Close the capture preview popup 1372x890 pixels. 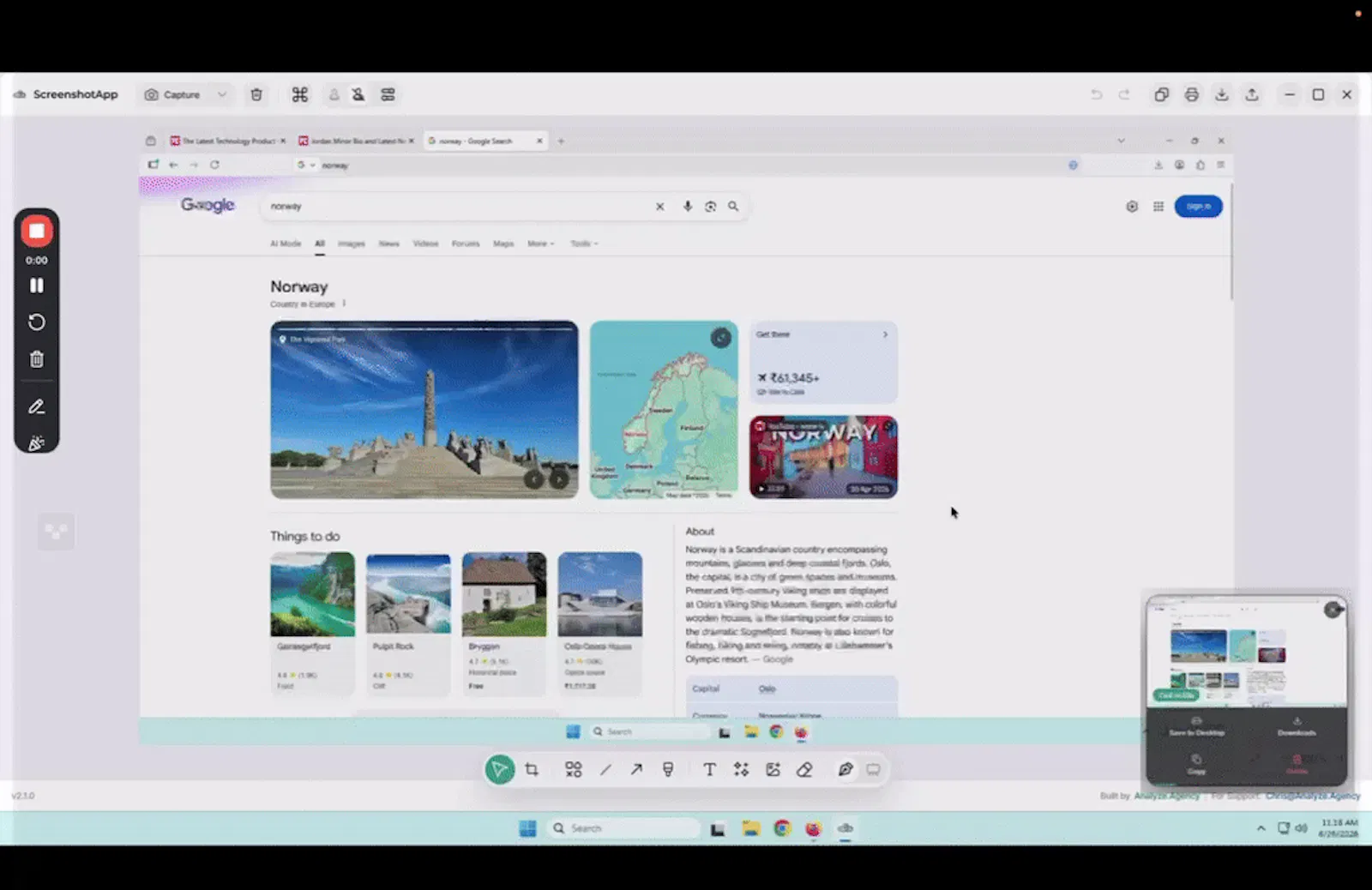[x=1333, y=610]
